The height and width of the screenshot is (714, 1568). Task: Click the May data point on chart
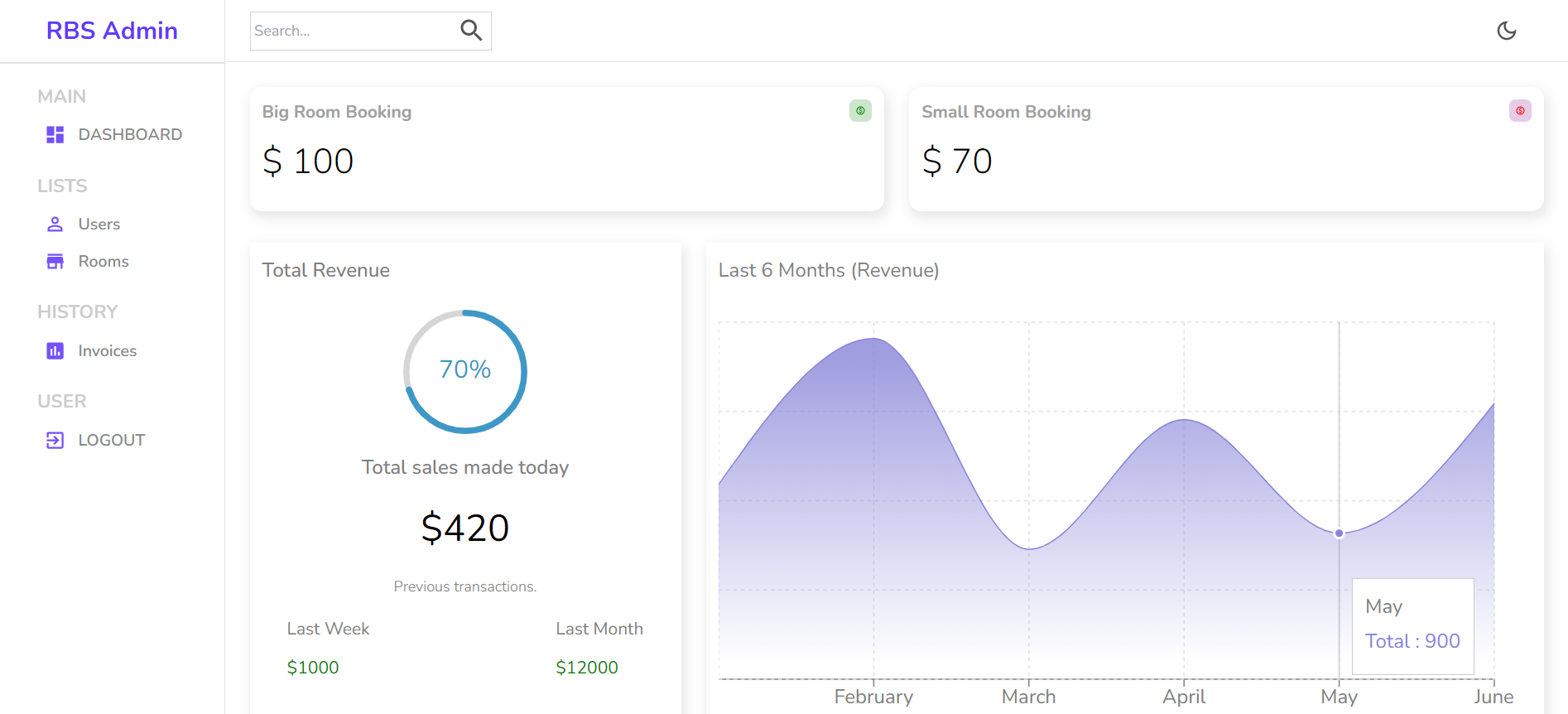tap(1339, 533)
